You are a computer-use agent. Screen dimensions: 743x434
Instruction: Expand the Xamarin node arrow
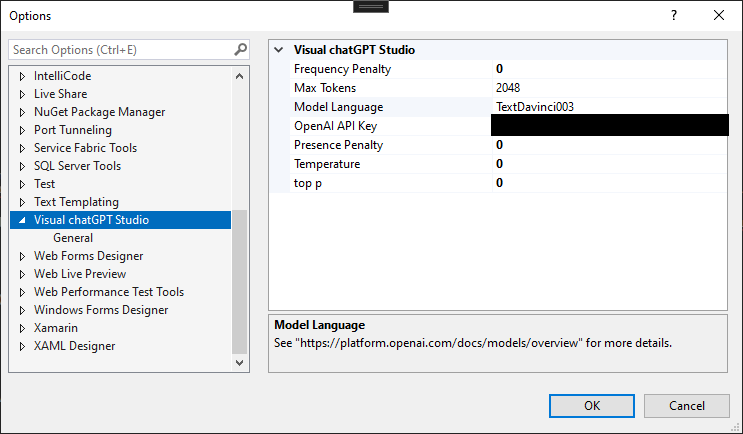[x=22, y=328]
